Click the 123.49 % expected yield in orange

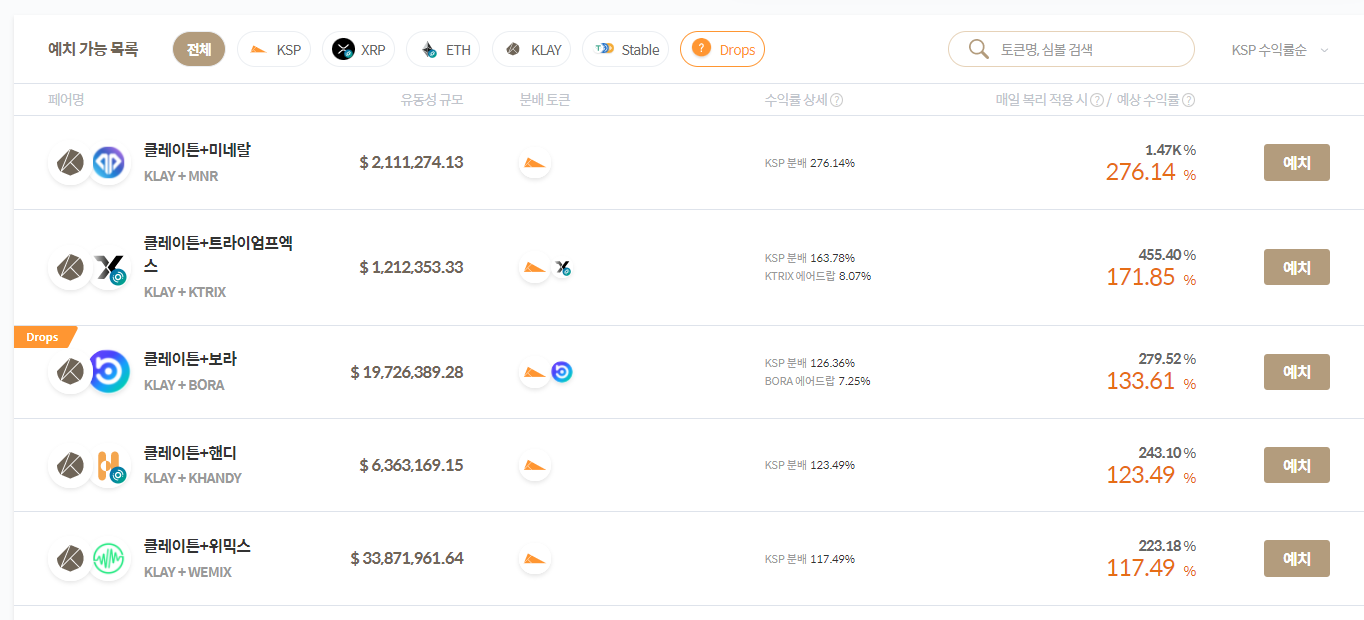(x=1151, y=475)
